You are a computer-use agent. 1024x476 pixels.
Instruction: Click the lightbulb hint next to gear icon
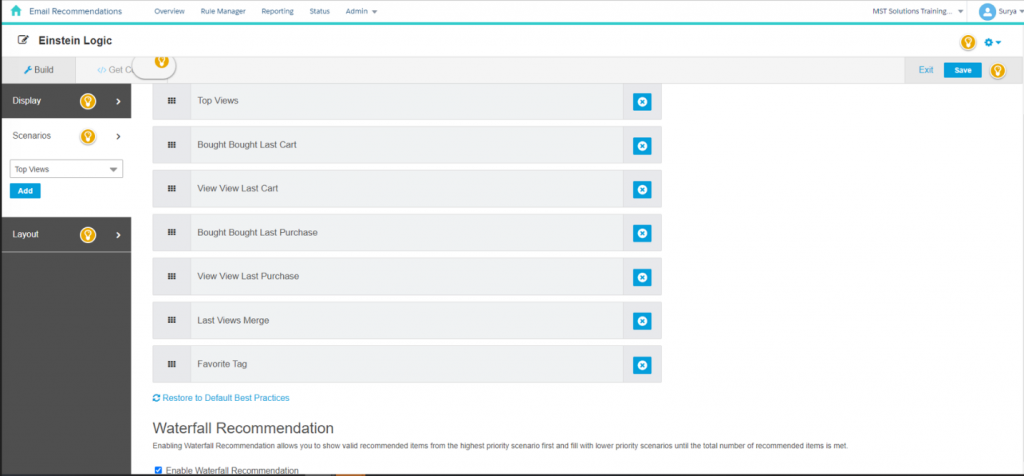click(x=968, y=42)
